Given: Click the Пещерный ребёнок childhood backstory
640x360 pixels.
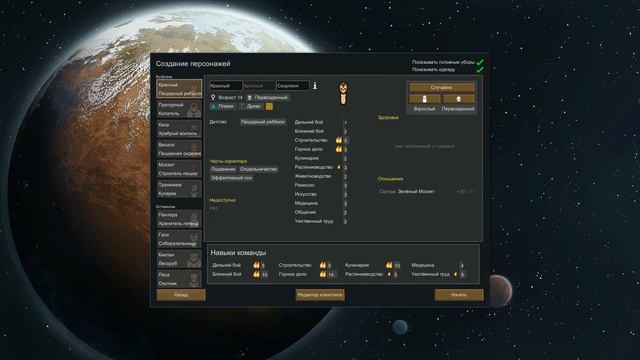Looking at the screenshot, I should (263, 122).
